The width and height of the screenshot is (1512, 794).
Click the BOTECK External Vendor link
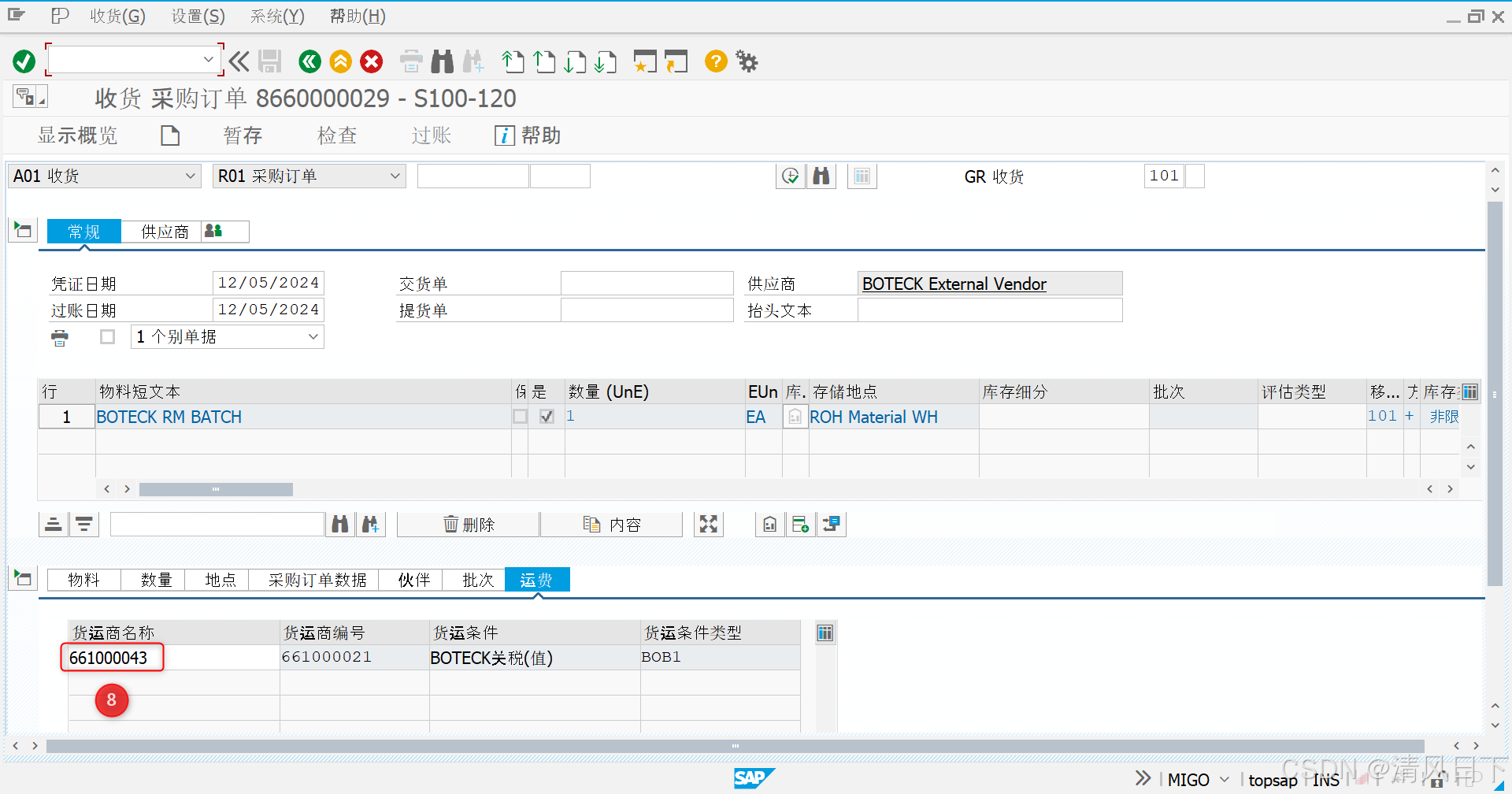(954, 284)
